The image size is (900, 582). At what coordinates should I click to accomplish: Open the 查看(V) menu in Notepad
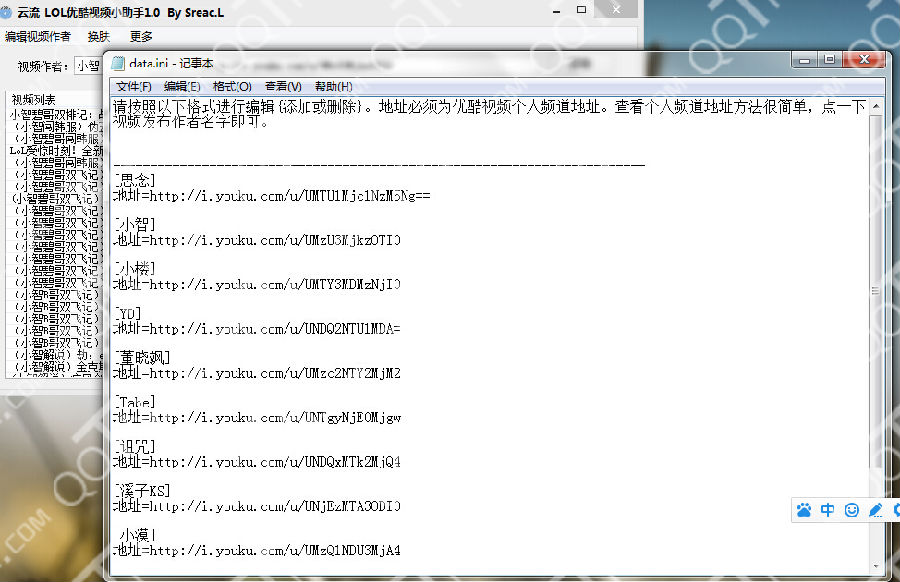(x=283, y=87)
